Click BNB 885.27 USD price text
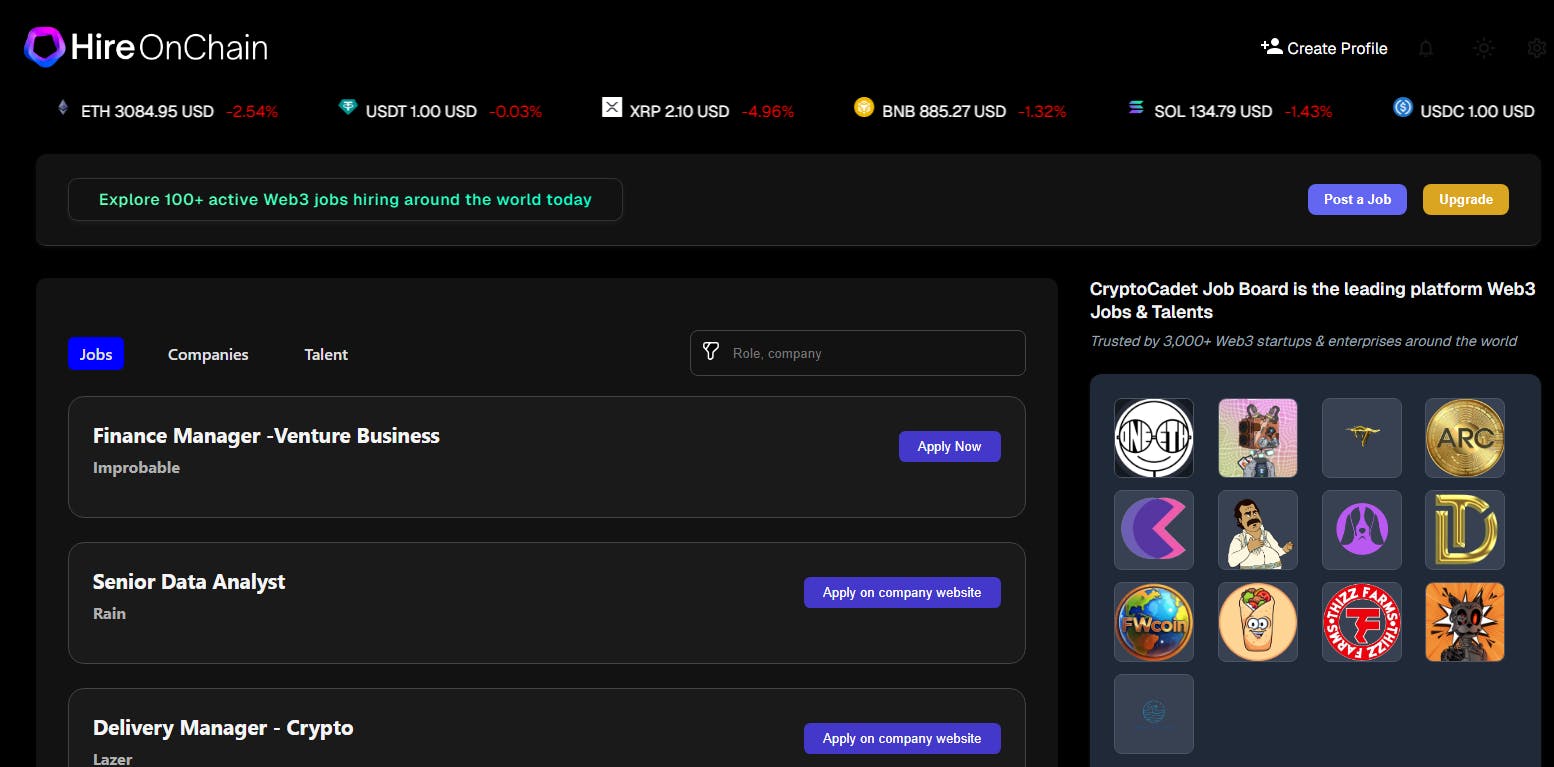 coord(944,111)
